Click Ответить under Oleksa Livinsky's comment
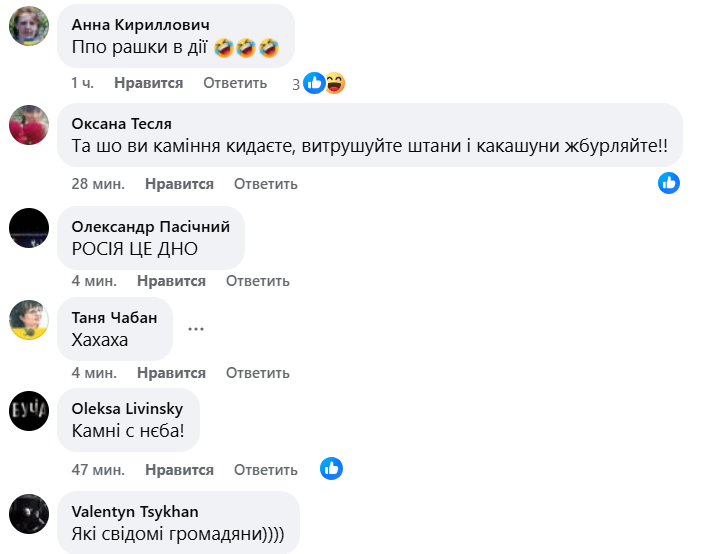Screen dimensions: 722x554 pos(266,470)
